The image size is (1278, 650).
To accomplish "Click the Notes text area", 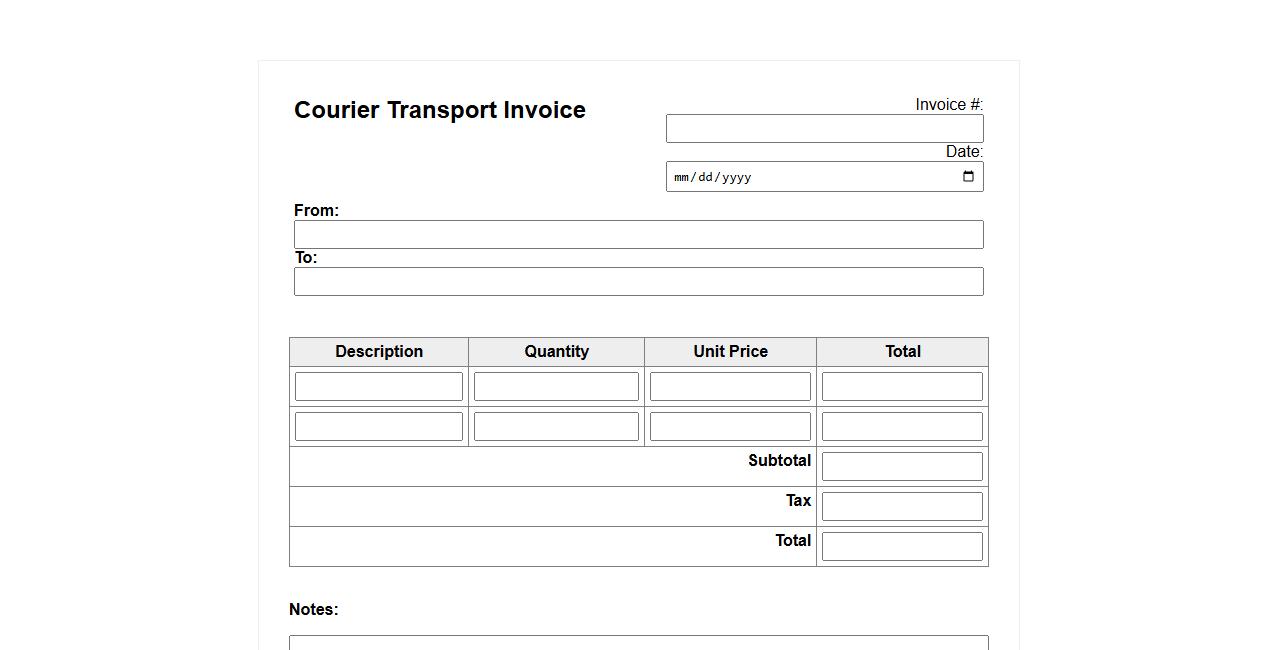I will (638, 642).
